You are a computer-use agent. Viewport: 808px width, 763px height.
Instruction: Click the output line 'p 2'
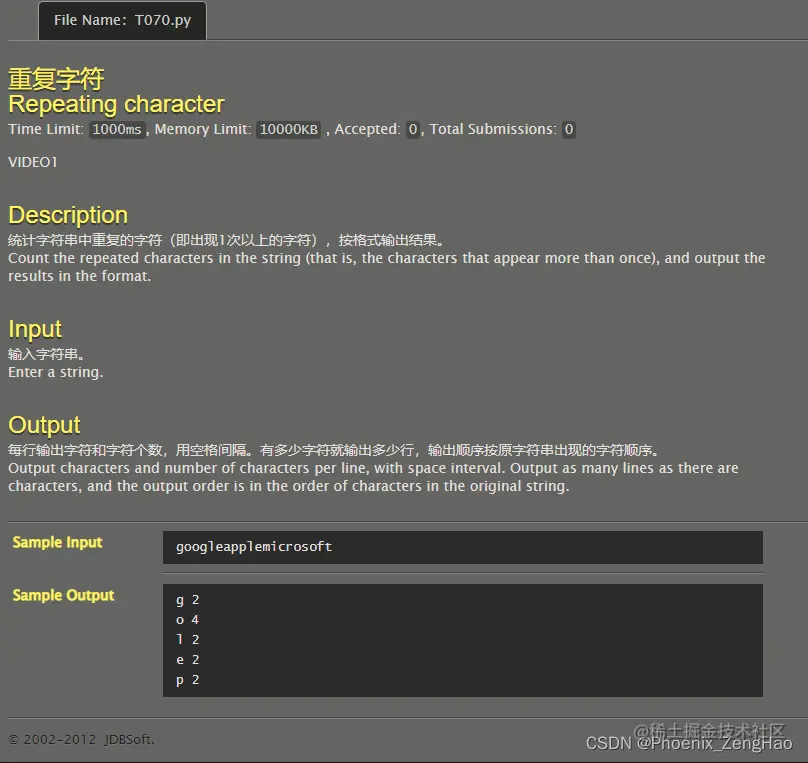[188, 680]
